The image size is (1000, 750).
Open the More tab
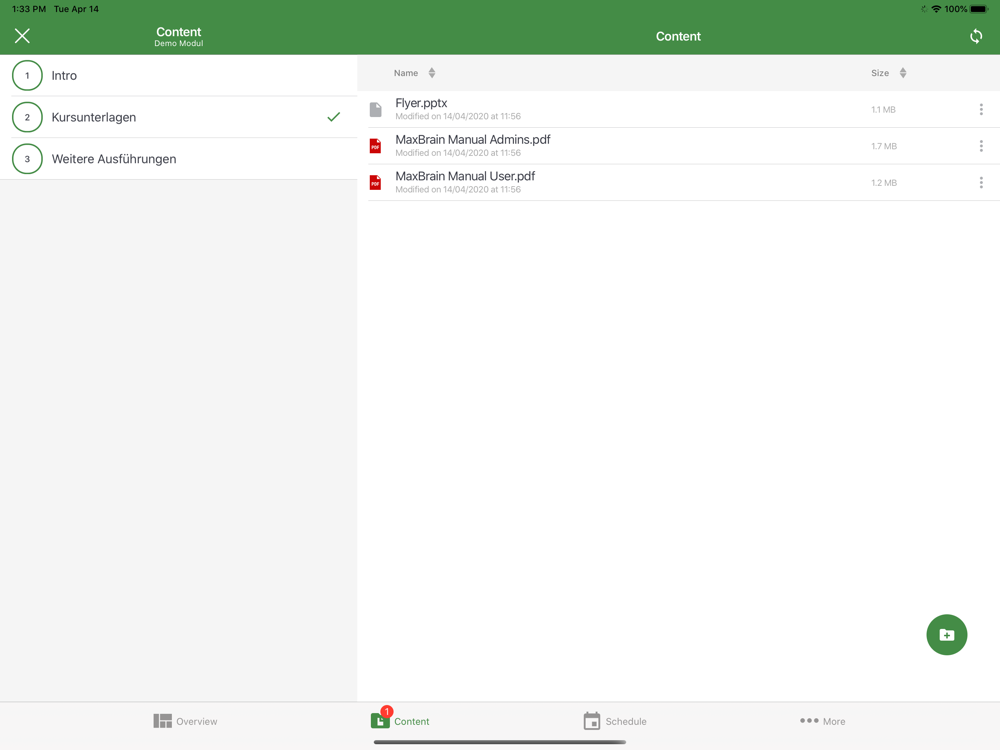[822, 721]
